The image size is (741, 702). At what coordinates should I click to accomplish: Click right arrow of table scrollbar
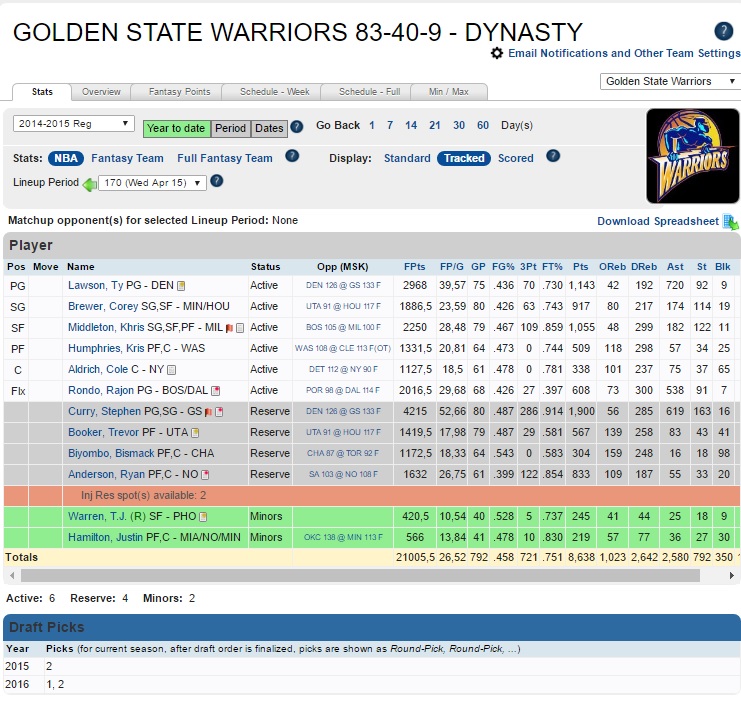point(732,575)
